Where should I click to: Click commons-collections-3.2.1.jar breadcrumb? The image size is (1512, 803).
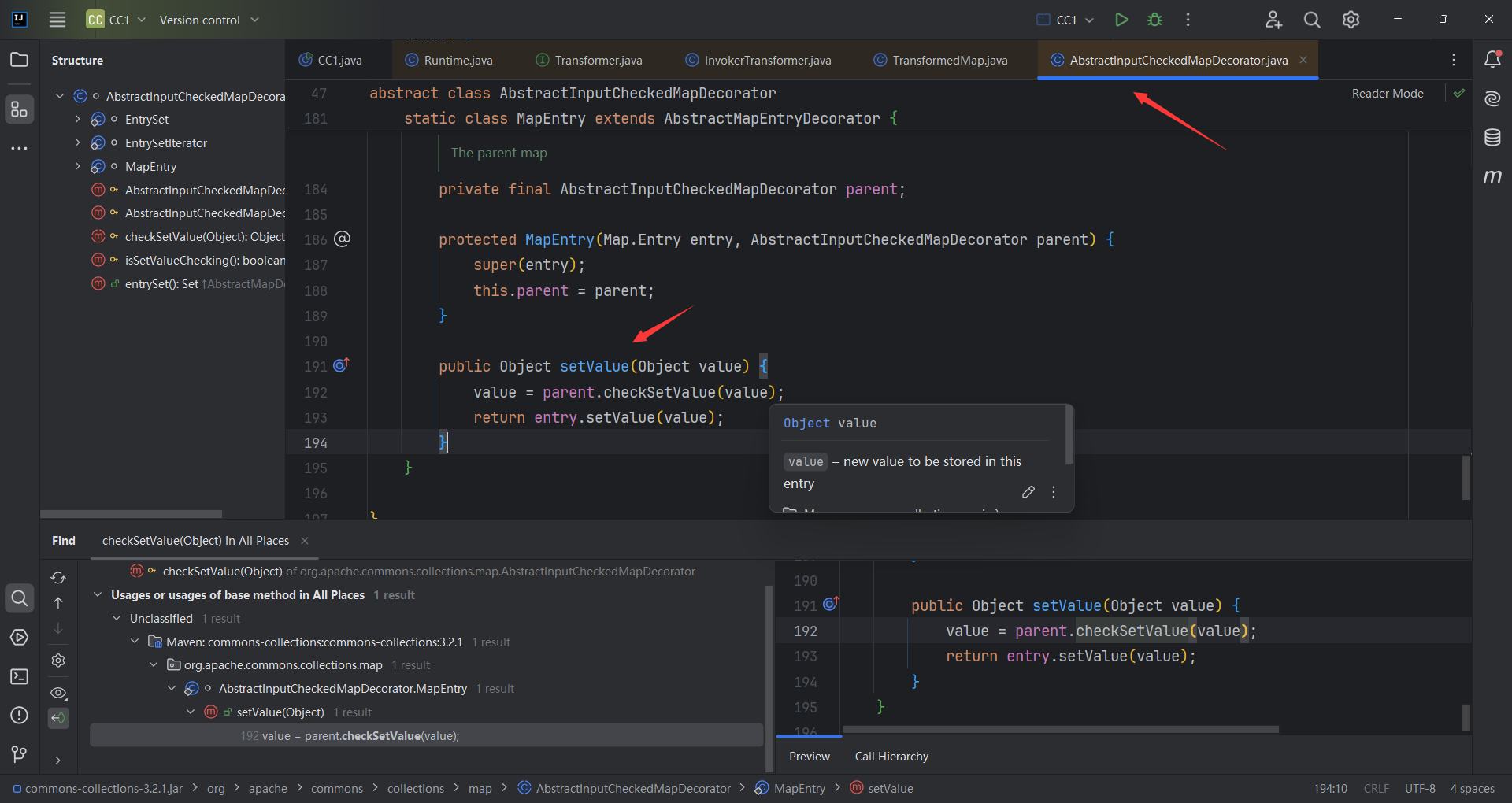98,789
